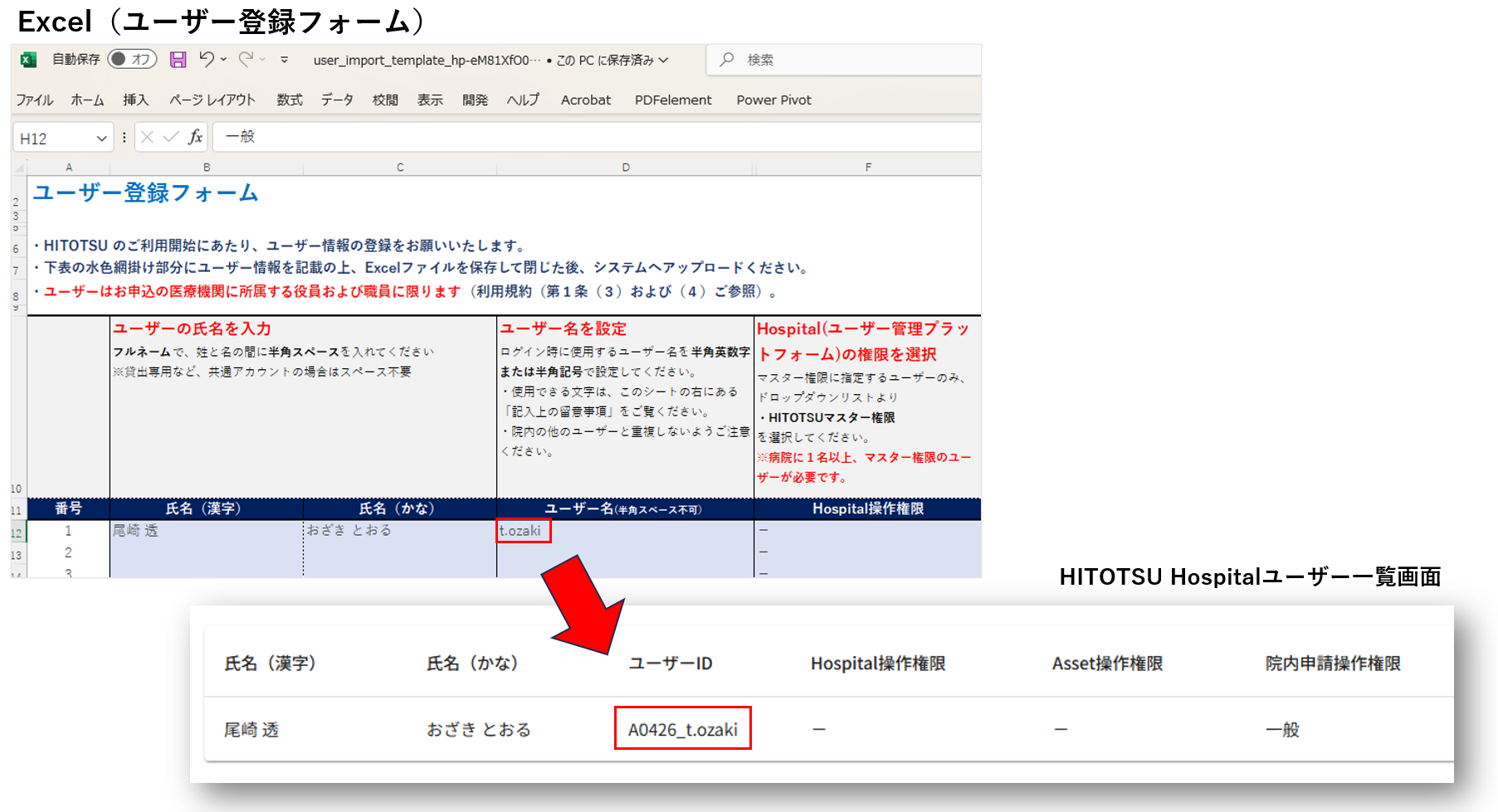Open the Power Pivot ribbon tab

(773, 100)
